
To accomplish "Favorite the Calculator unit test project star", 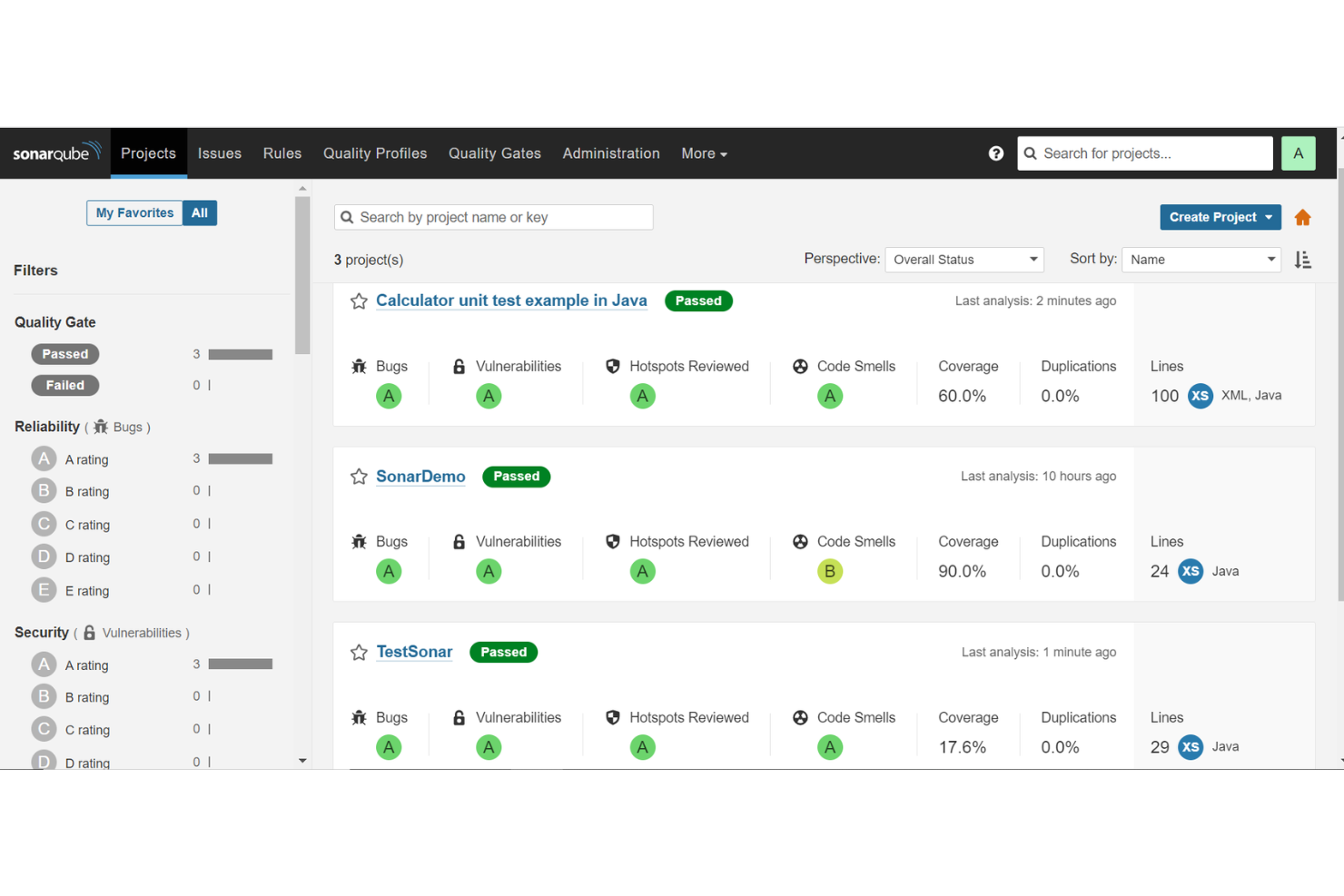I will [359, 301].
